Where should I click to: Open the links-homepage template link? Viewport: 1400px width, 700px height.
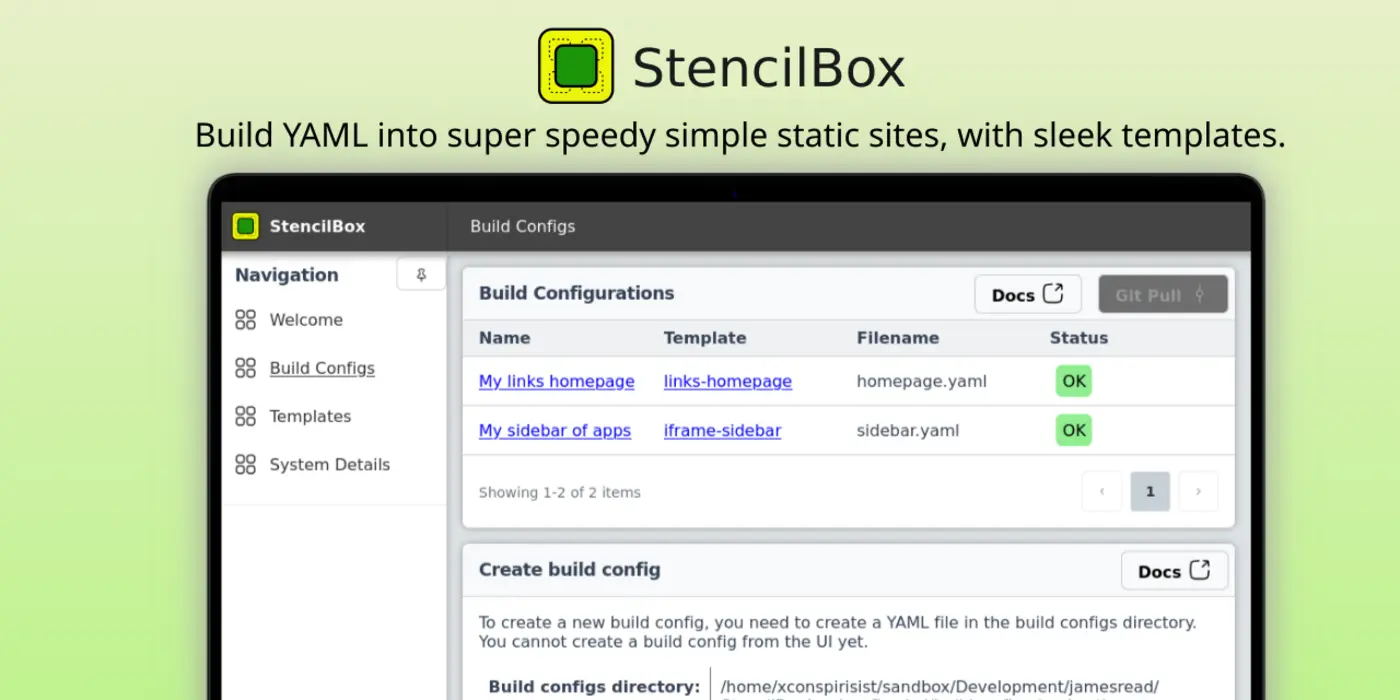pyautogui.click(x=728, y=381)
